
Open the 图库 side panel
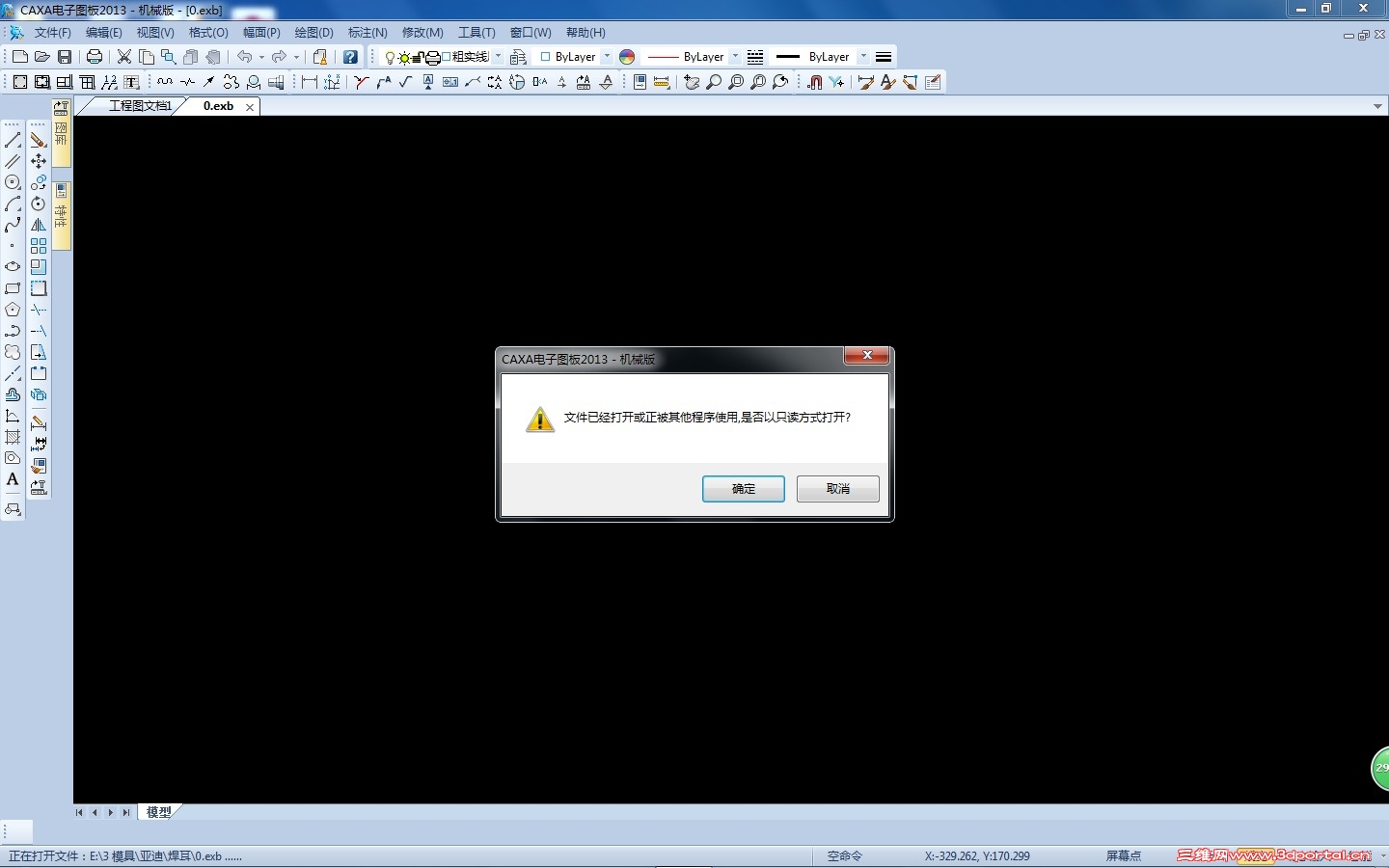point(61,132)
